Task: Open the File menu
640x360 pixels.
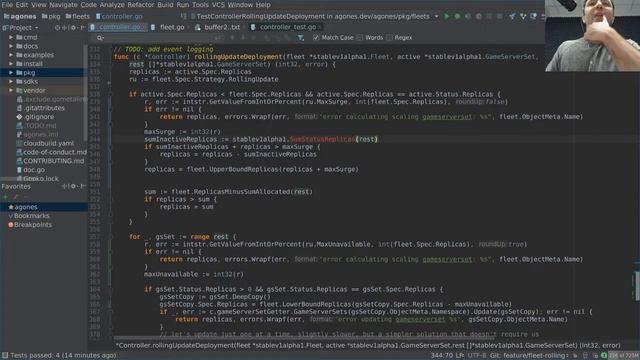Action: point(7,4)
